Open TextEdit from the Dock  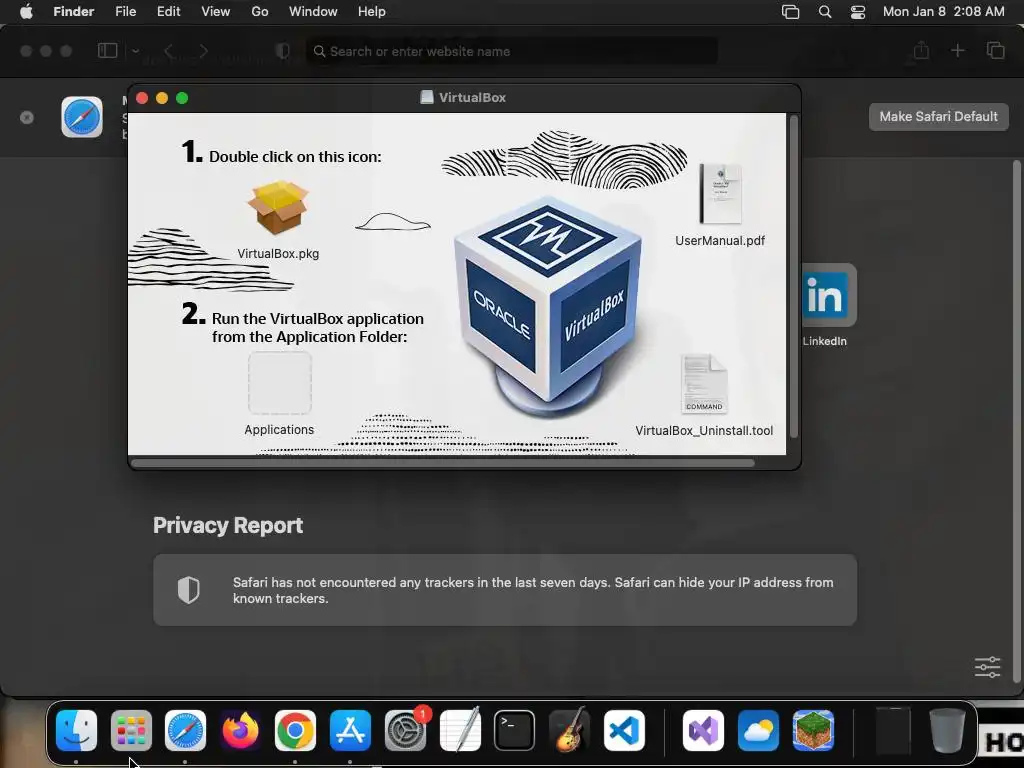tap(460, 730)
